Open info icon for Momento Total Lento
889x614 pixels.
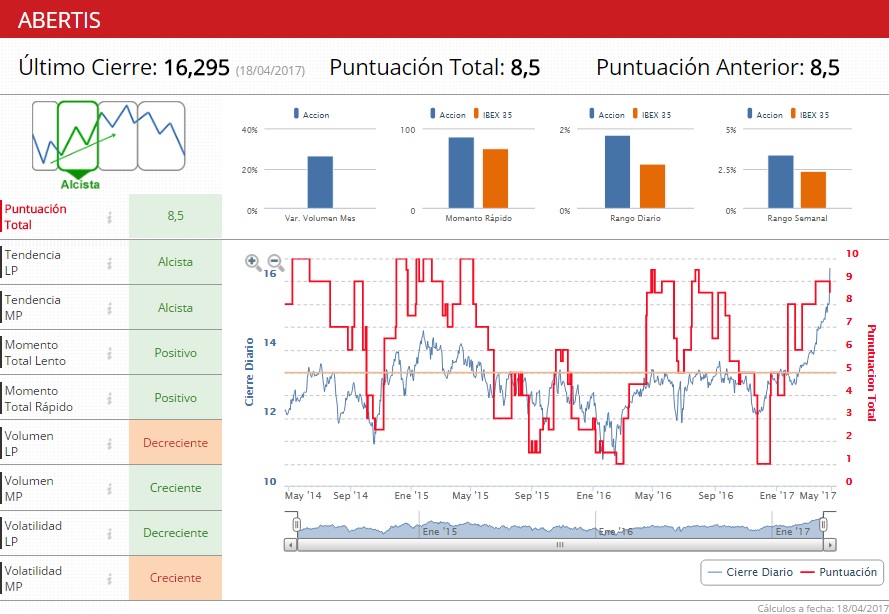(x=109, y=353)
